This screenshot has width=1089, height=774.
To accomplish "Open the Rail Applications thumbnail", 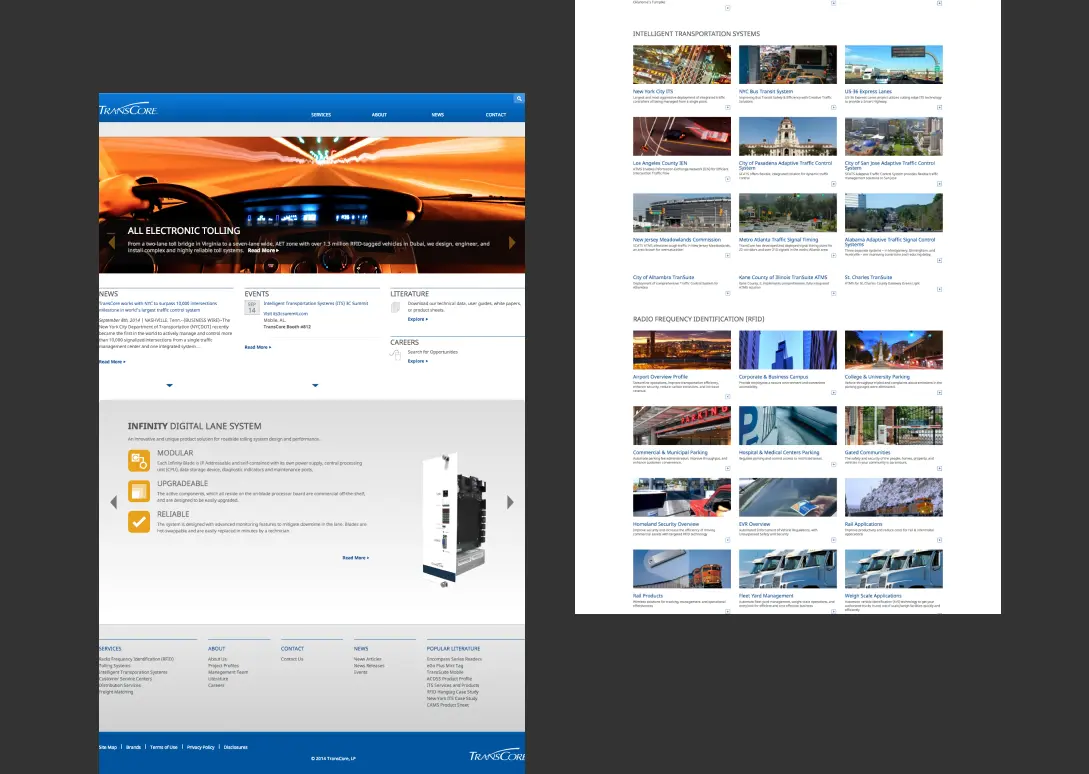I will tap(894, 497).
